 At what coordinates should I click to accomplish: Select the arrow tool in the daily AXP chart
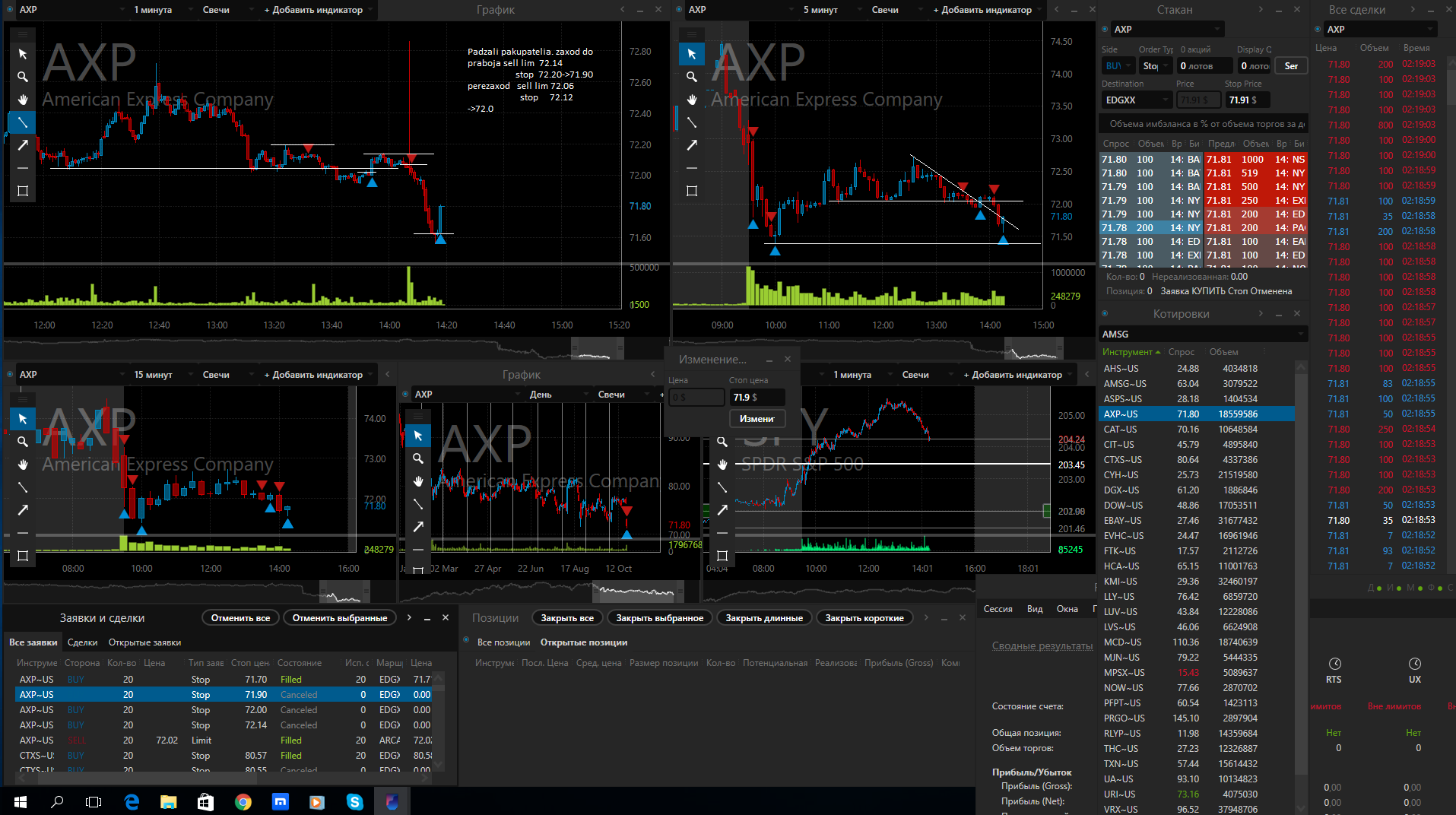point(418,527)
